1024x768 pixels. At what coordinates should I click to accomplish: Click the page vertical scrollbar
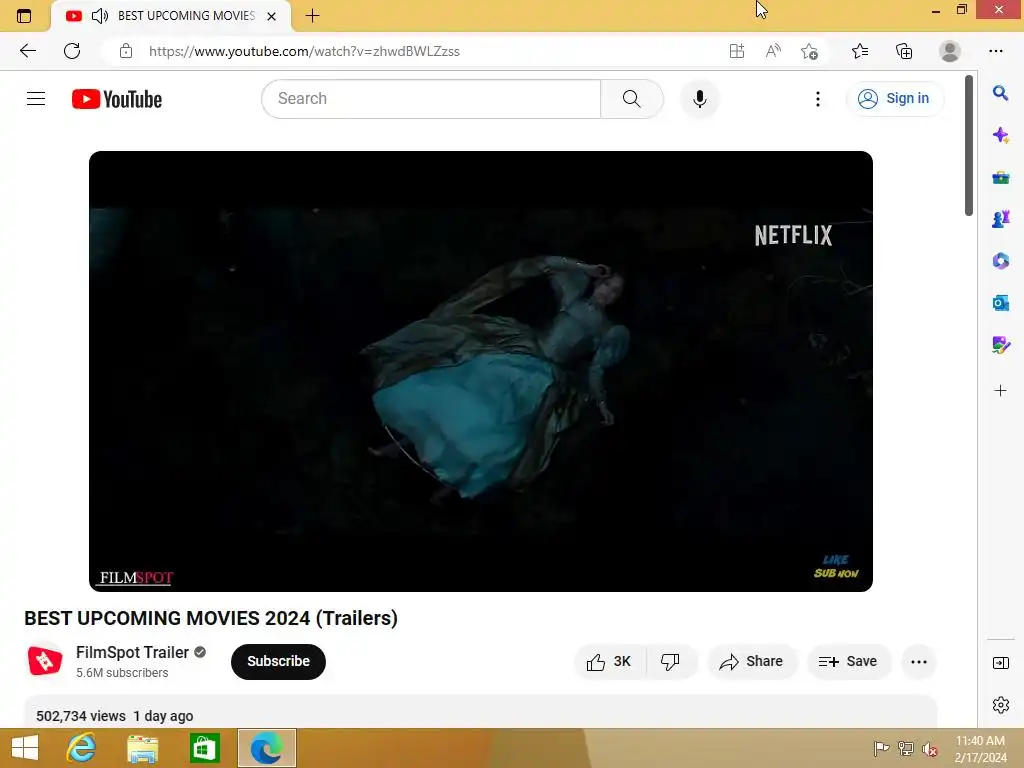[x=969, y=145]
